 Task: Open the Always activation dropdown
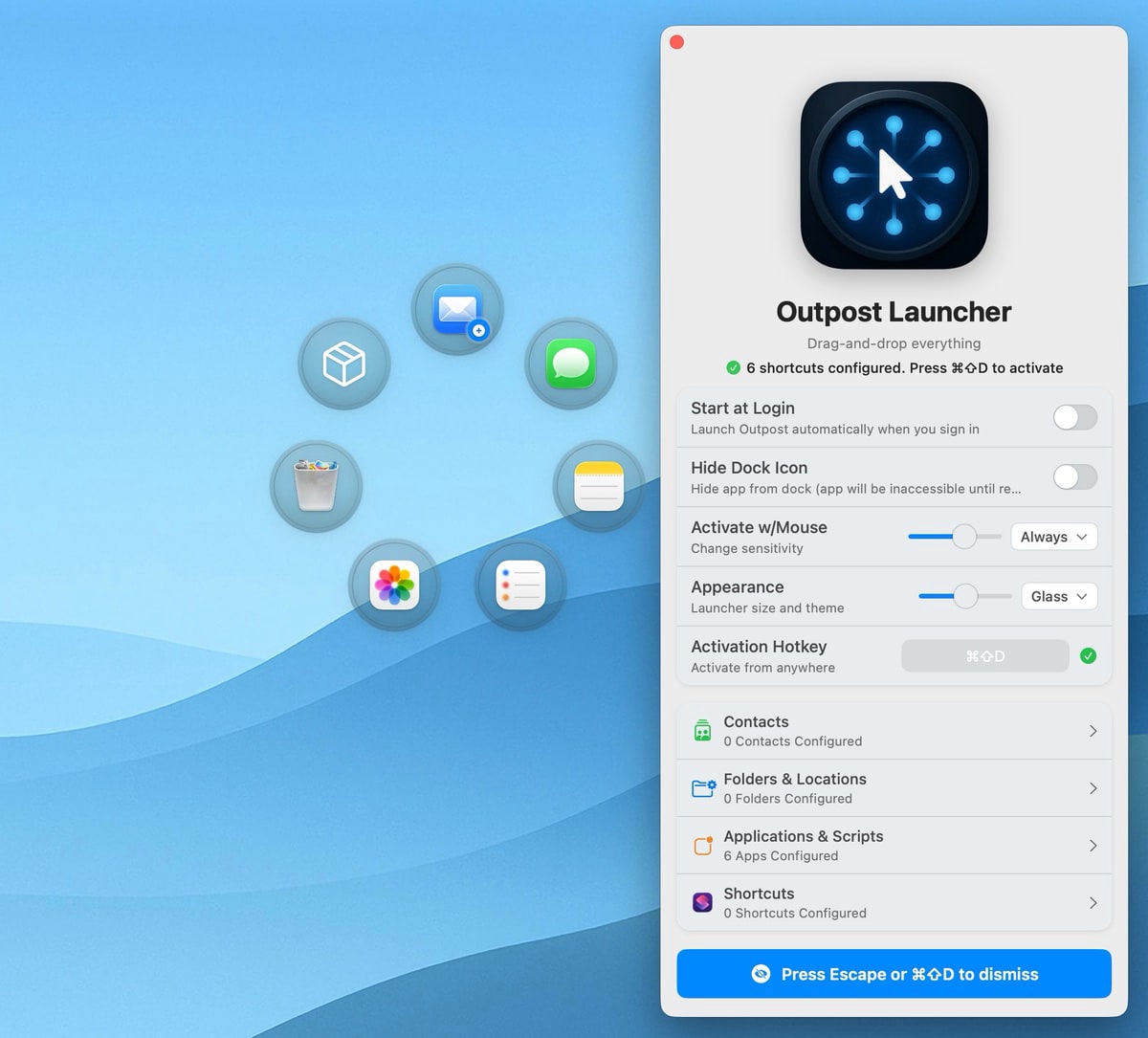(1053, 537)
